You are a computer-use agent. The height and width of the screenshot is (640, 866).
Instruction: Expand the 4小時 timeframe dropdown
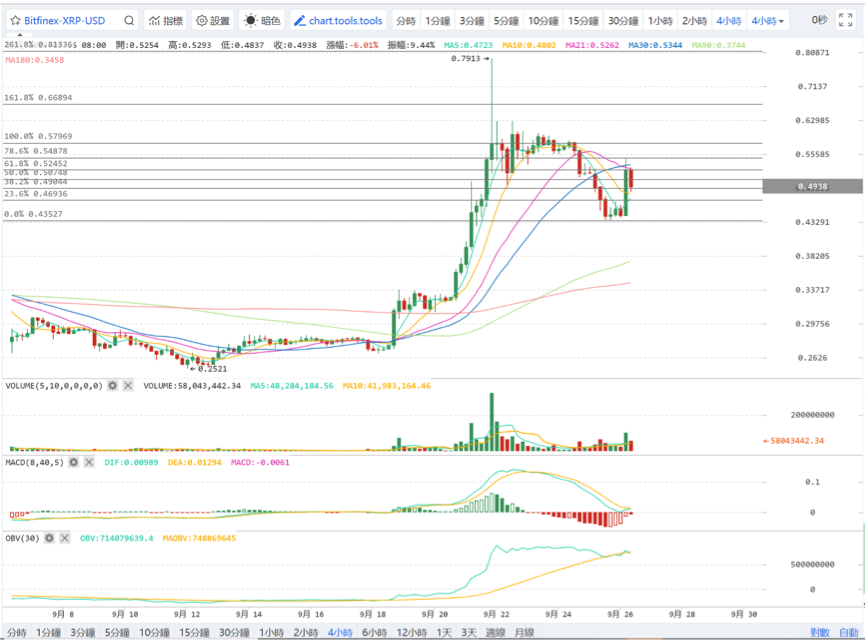(x=768, y=20)
